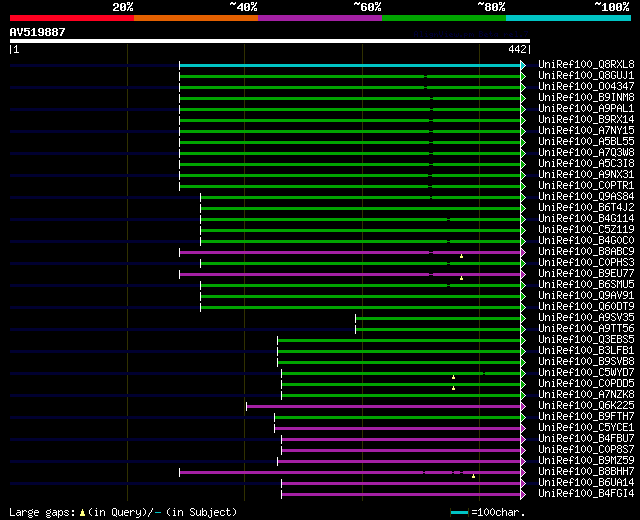Image resolution: width=640 pixels, height=520 pixels.
Task: Click the cyan alignment bar for Q8RXL8
Action: (x=350, y=65)
